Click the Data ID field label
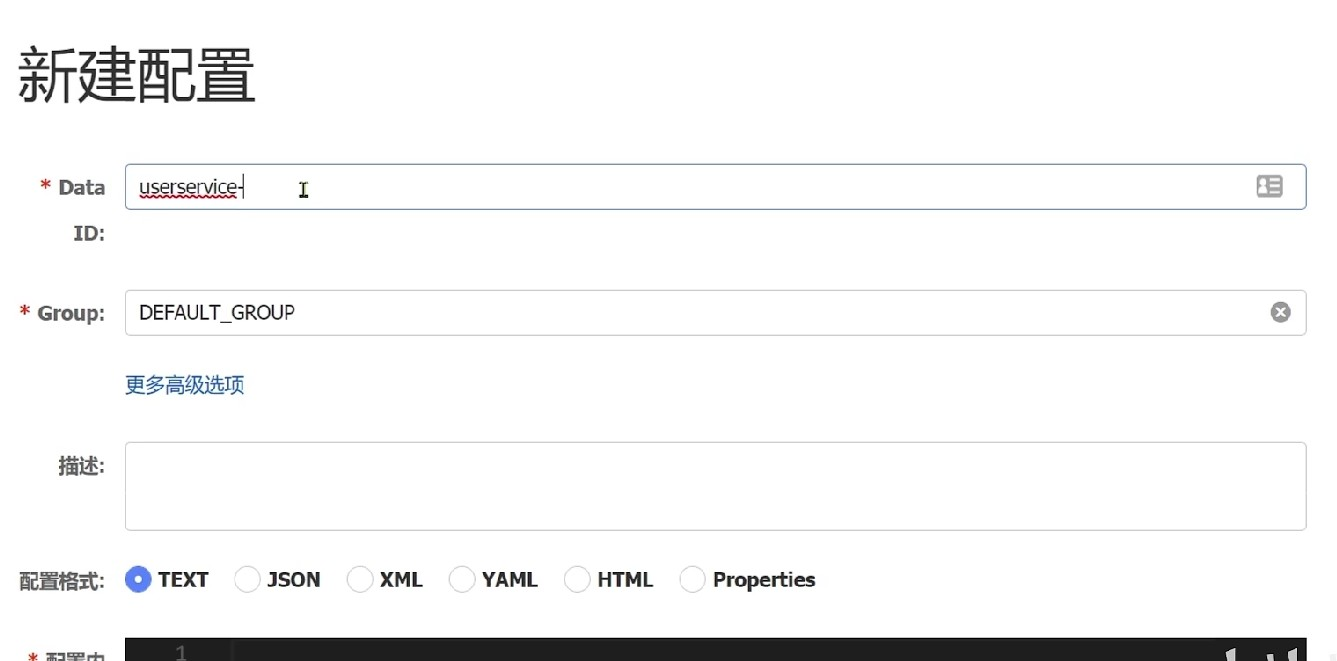 [80, 188]
